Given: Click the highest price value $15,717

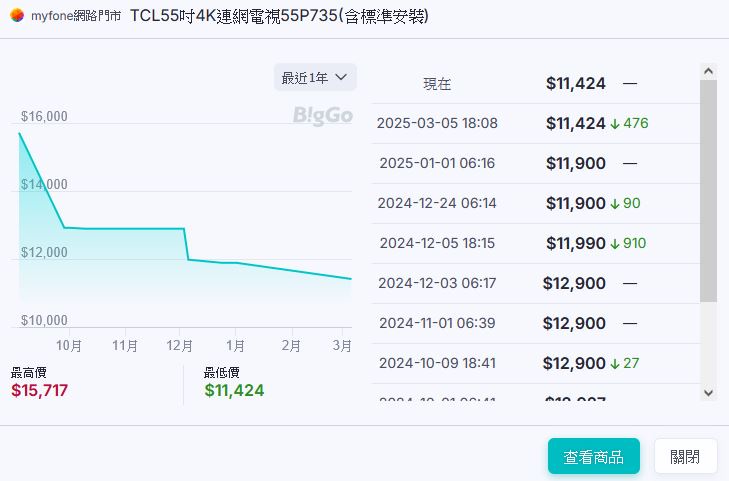Looking at the screenshot, I should (x=40, y=390).
